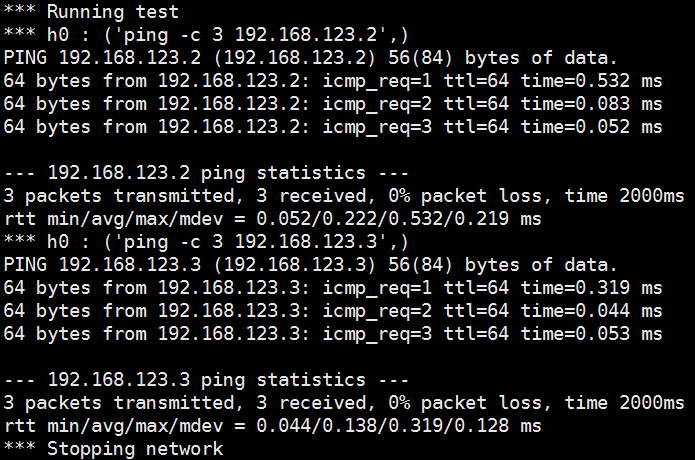Click the first ping command for 192.168.123.2
Screen dimensions: 695x460
tap(206, 35)
